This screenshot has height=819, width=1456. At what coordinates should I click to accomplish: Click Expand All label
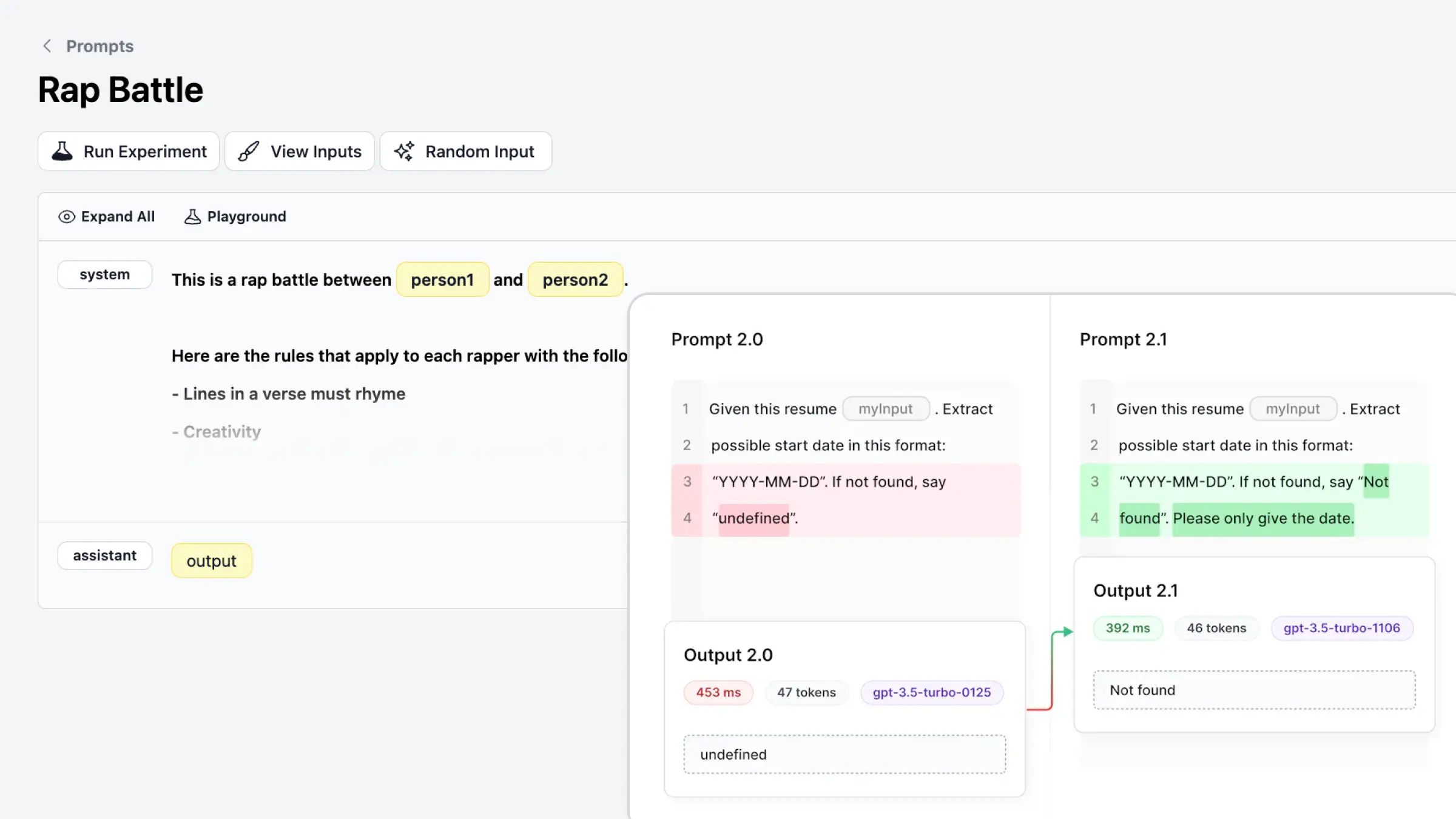pos(118,217)
